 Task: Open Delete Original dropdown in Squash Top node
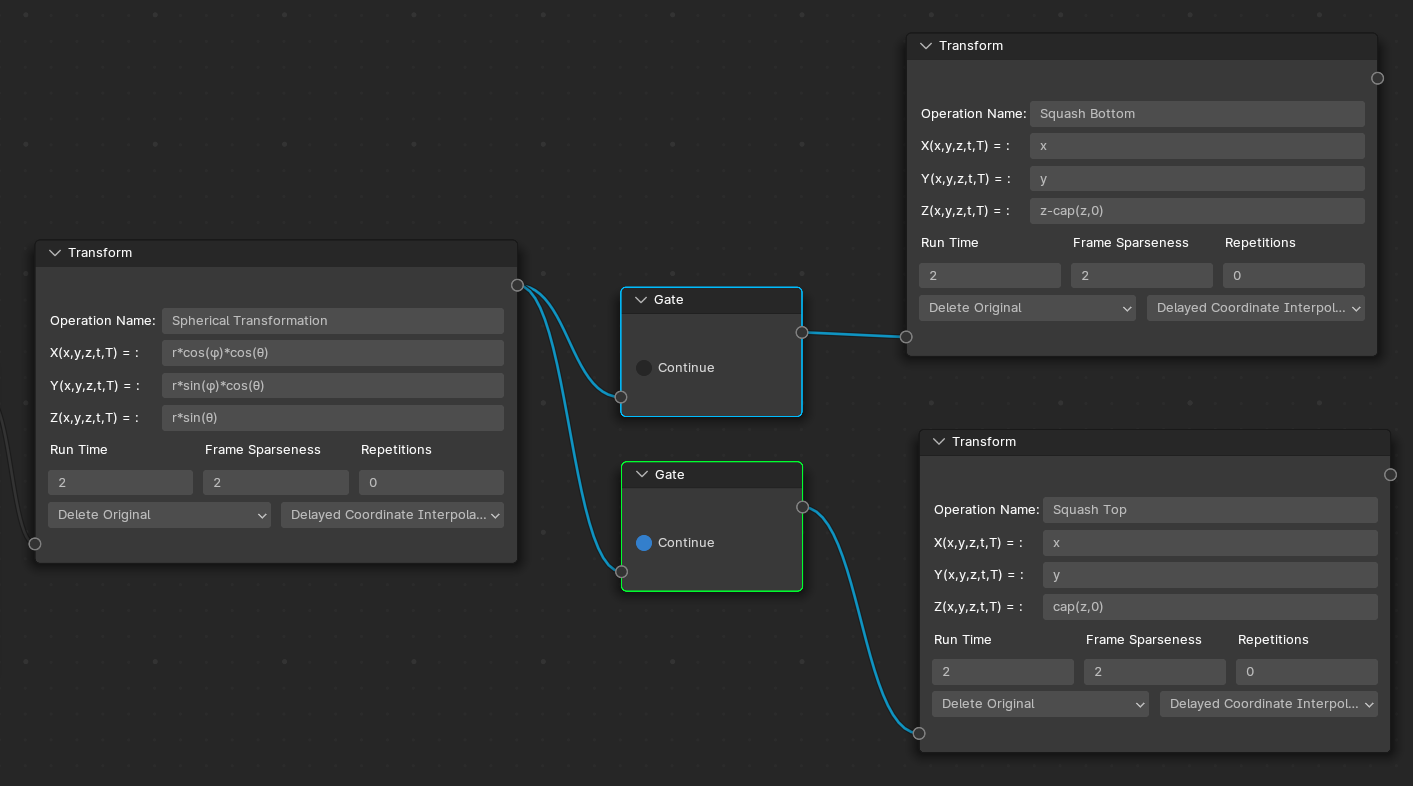(1041, 704)
